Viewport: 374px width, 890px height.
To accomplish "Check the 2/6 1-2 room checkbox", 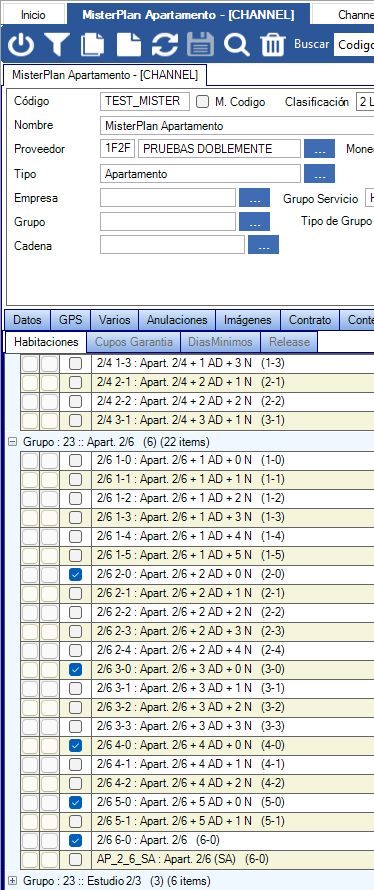I will pyautogui.click(x=75, y=498).
